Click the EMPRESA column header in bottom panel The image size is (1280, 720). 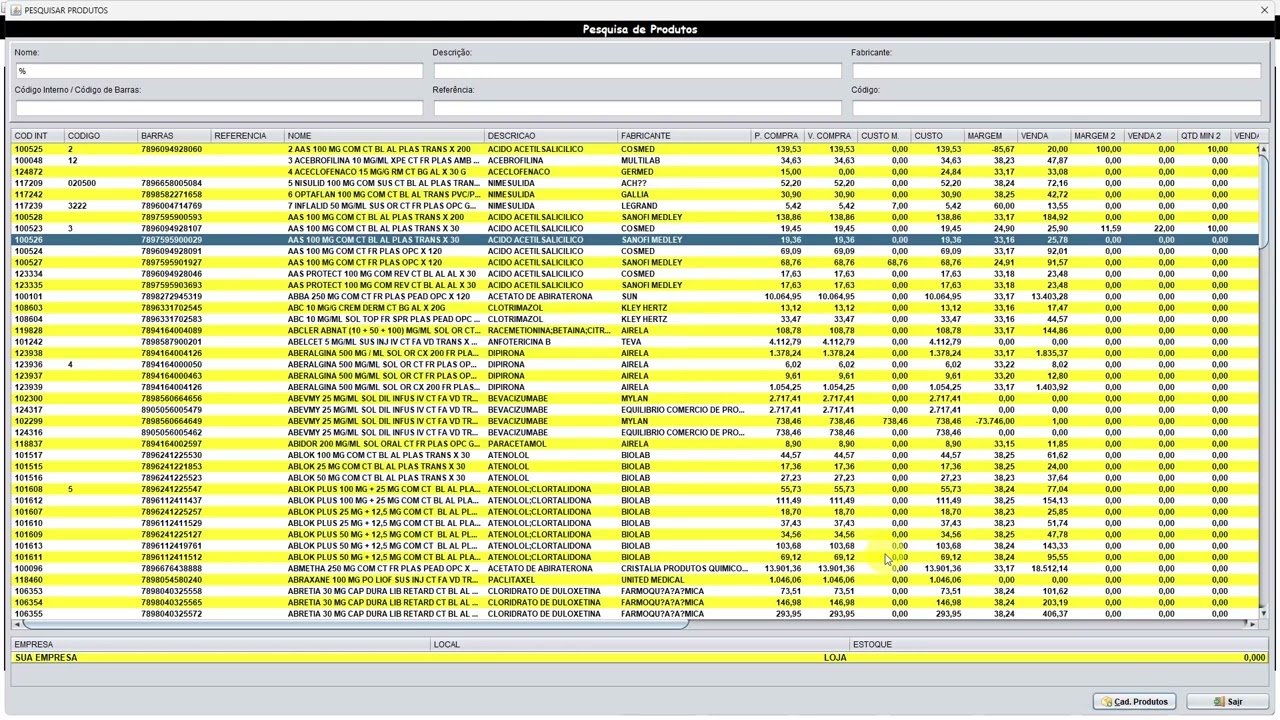coord(221,645)
